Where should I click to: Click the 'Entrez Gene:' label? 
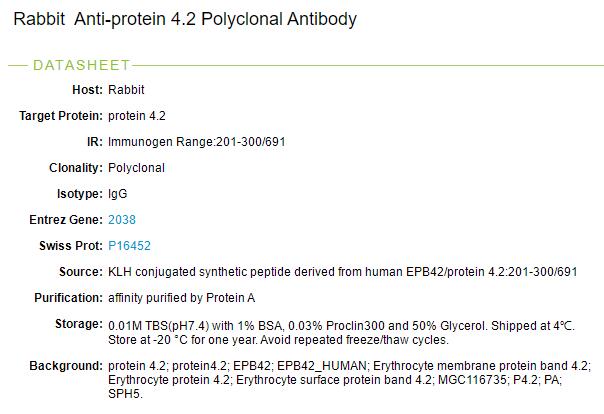(65, 219)
